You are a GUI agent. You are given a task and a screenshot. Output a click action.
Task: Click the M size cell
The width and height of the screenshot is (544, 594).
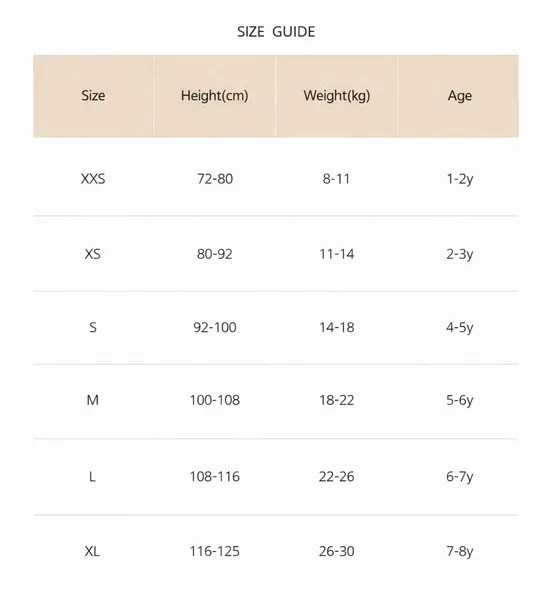pyautogui.click(x=93, y=400)
